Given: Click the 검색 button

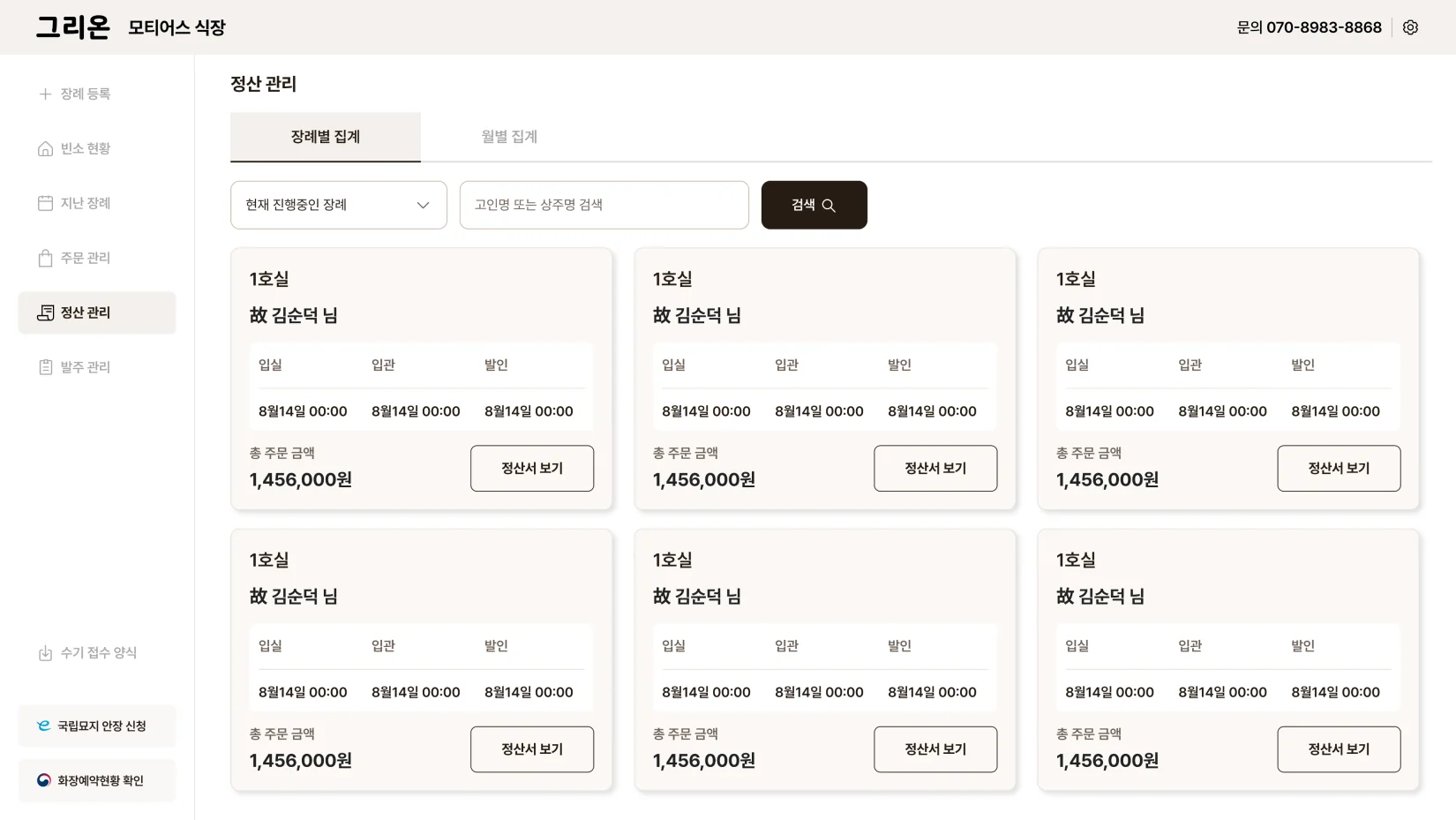Looking at the screenshot, I should click(x=814, y=205).
